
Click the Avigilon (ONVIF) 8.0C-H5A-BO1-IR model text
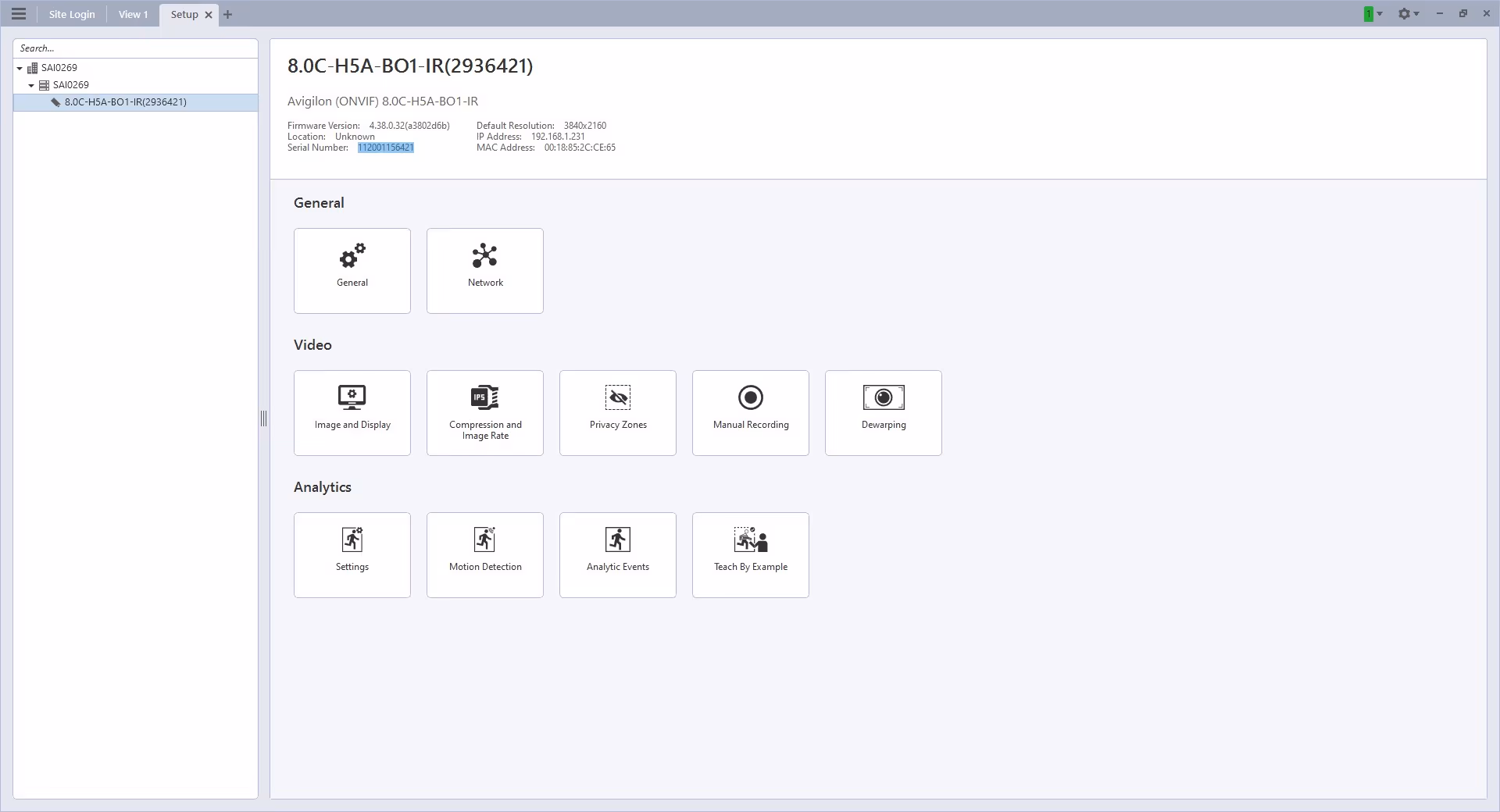[x=383, y=101]
